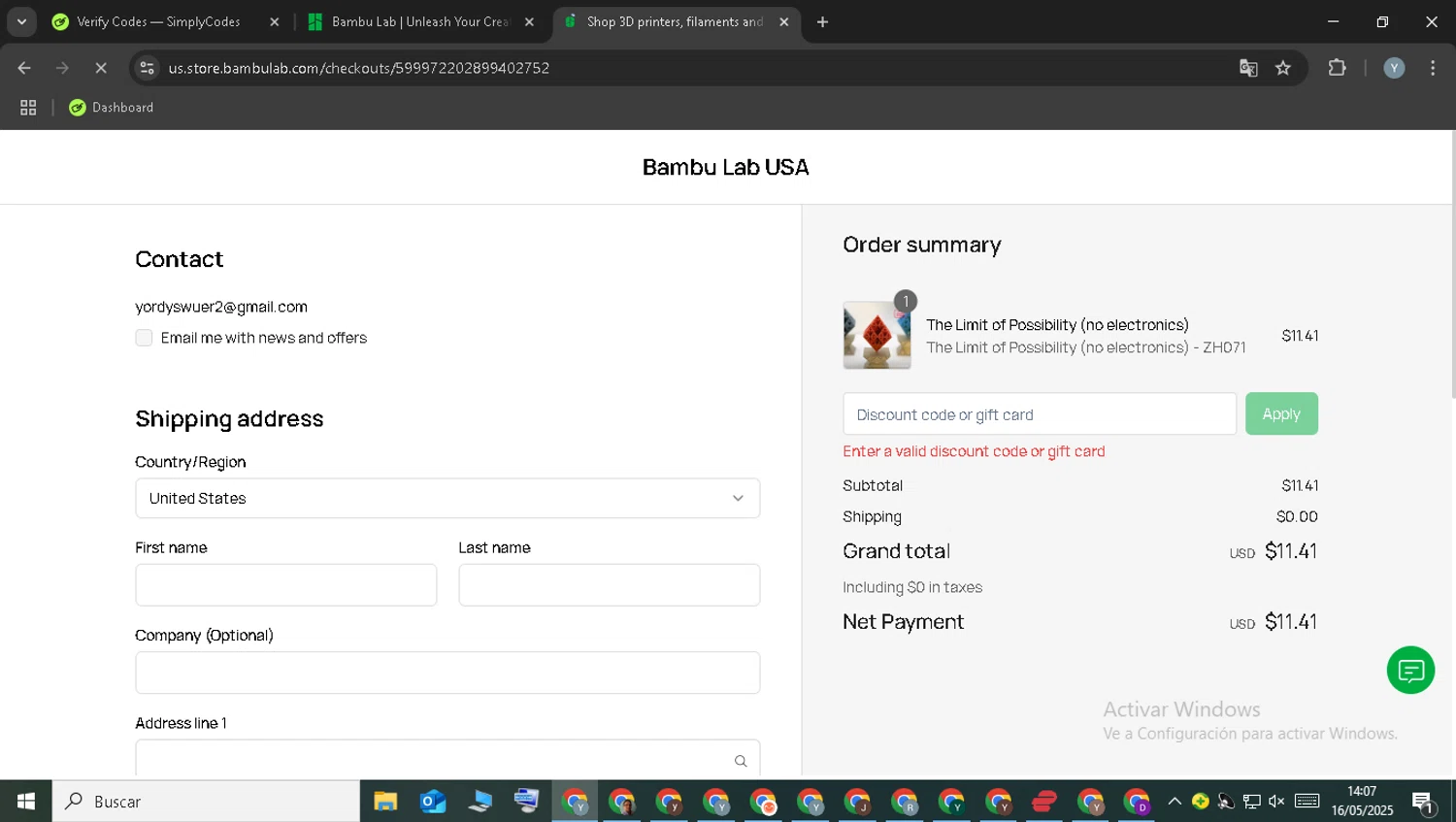This screenshot has height=822, width=1456.
Task: Open Chrome profile R taskbar icon
Action: point(905,802)
